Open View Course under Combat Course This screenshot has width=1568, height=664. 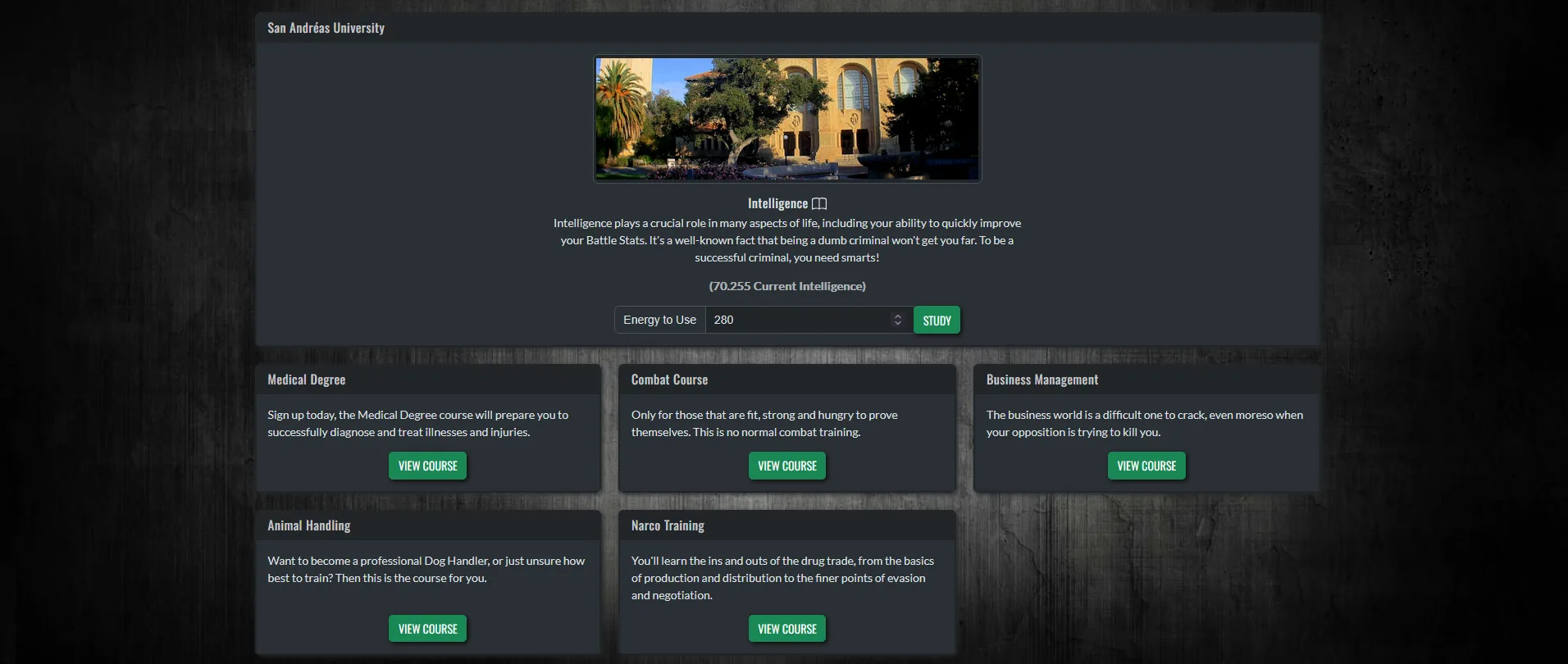786,466
